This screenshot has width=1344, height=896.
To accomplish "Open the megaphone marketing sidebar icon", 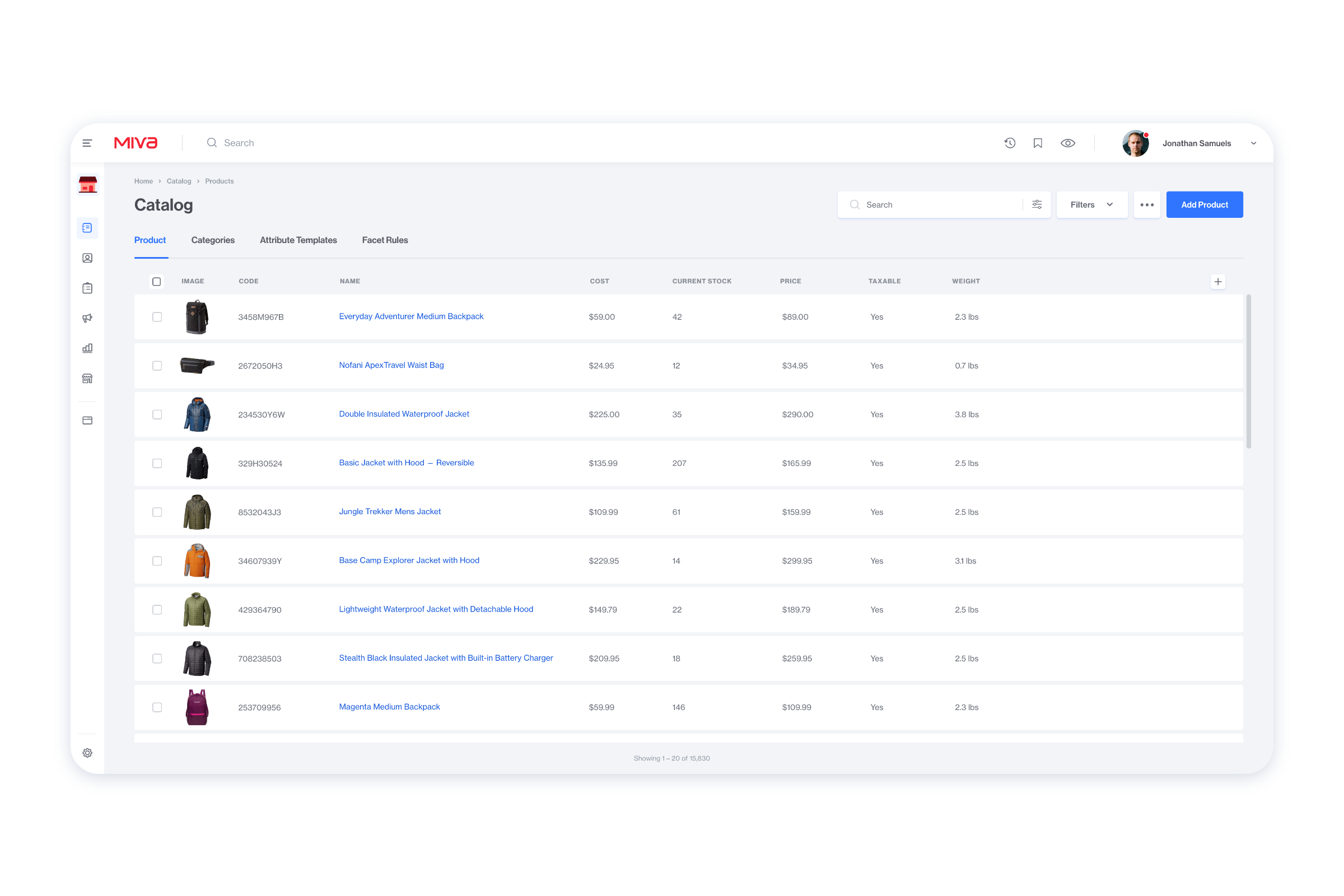I will (87, 318).
